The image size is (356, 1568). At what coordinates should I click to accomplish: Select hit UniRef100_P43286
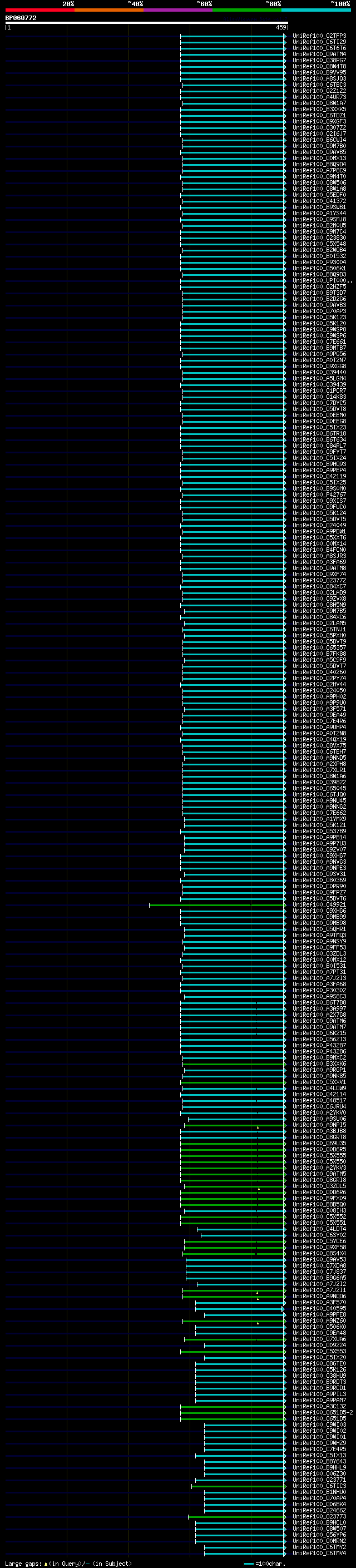319,1051
